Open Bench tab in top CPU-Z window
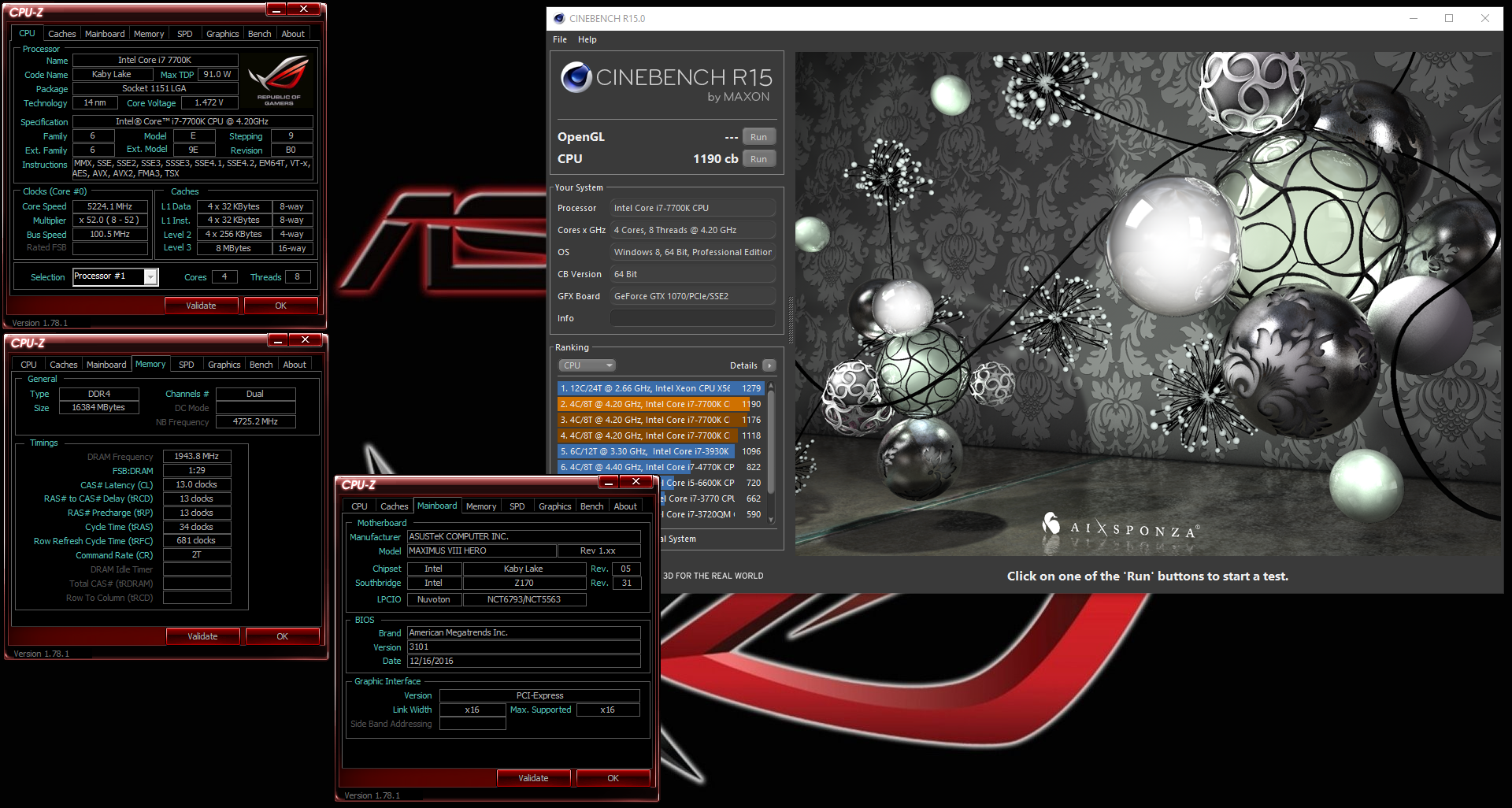 pos(259,34)
